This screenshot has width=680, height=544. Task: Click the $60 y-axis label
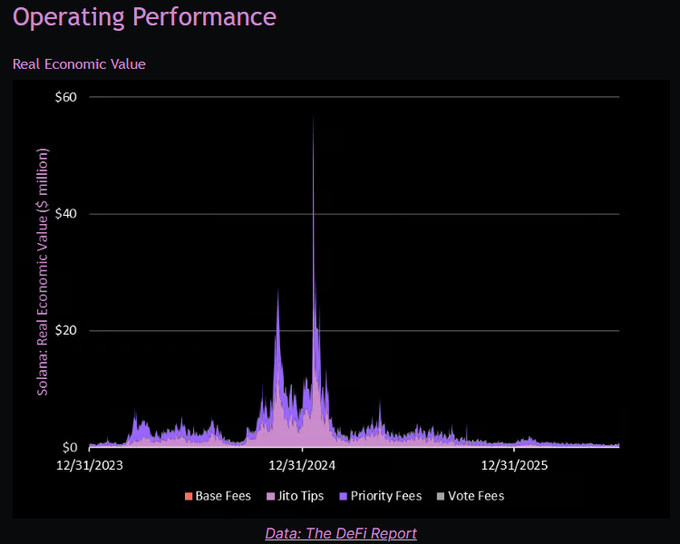[66, 97]
